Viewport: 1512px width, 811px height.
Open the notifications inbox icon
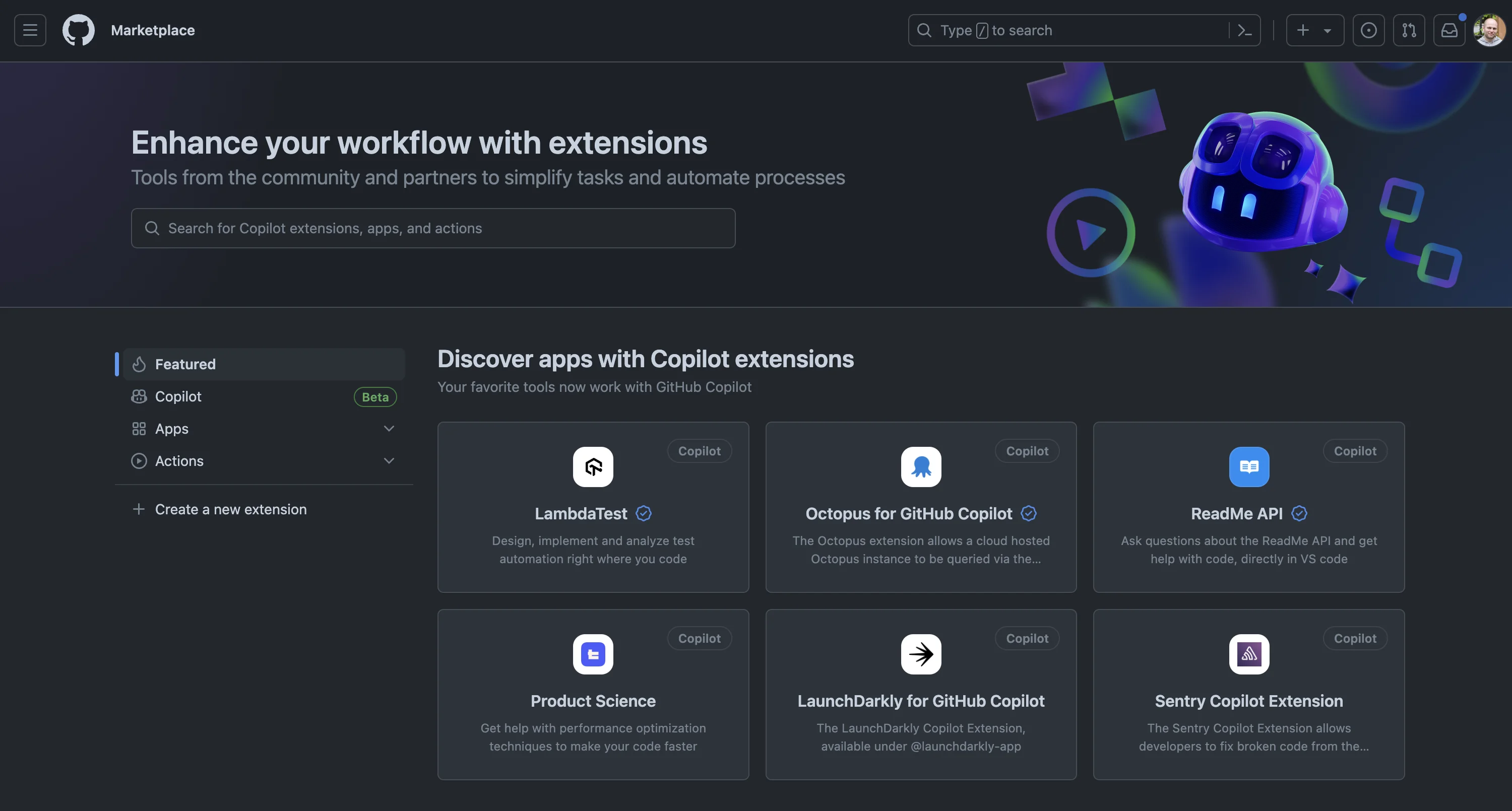(x=1450, y=30)
